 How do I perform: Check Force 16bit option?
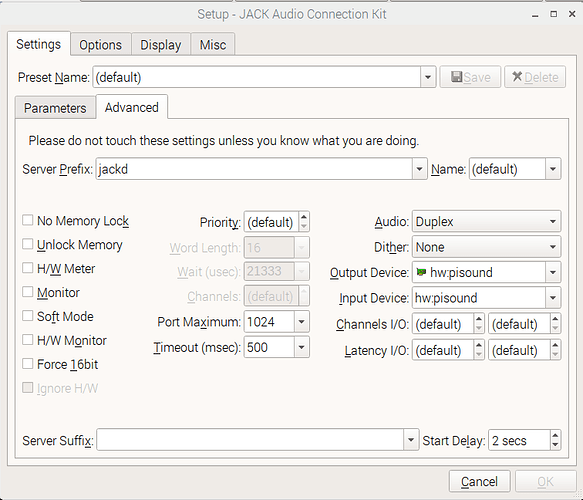(28, 364)
